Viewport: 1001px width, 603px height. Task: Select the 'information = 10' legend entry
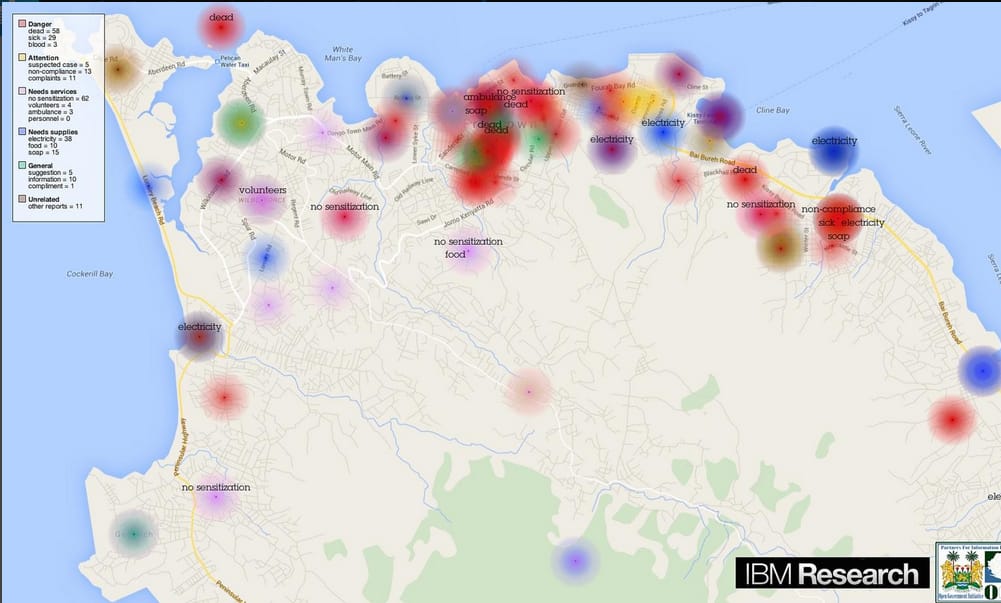pos(52,179)
